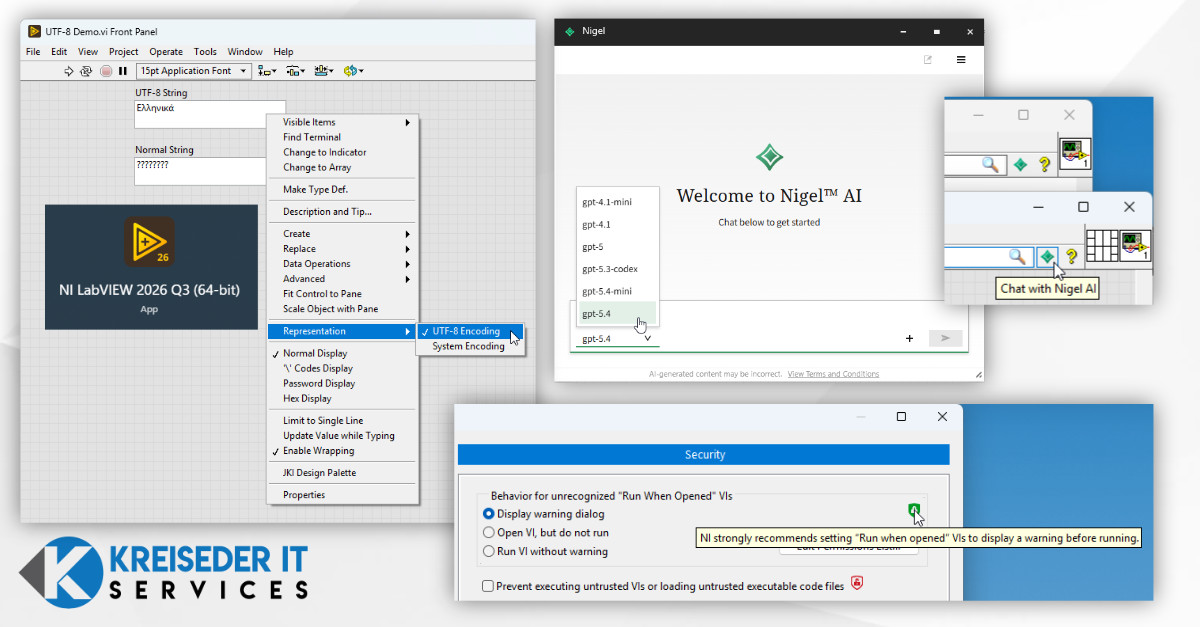The height and width of the screenshot is (627, 1200).
Task: Open the Project menu
Action: pos(124,52)
